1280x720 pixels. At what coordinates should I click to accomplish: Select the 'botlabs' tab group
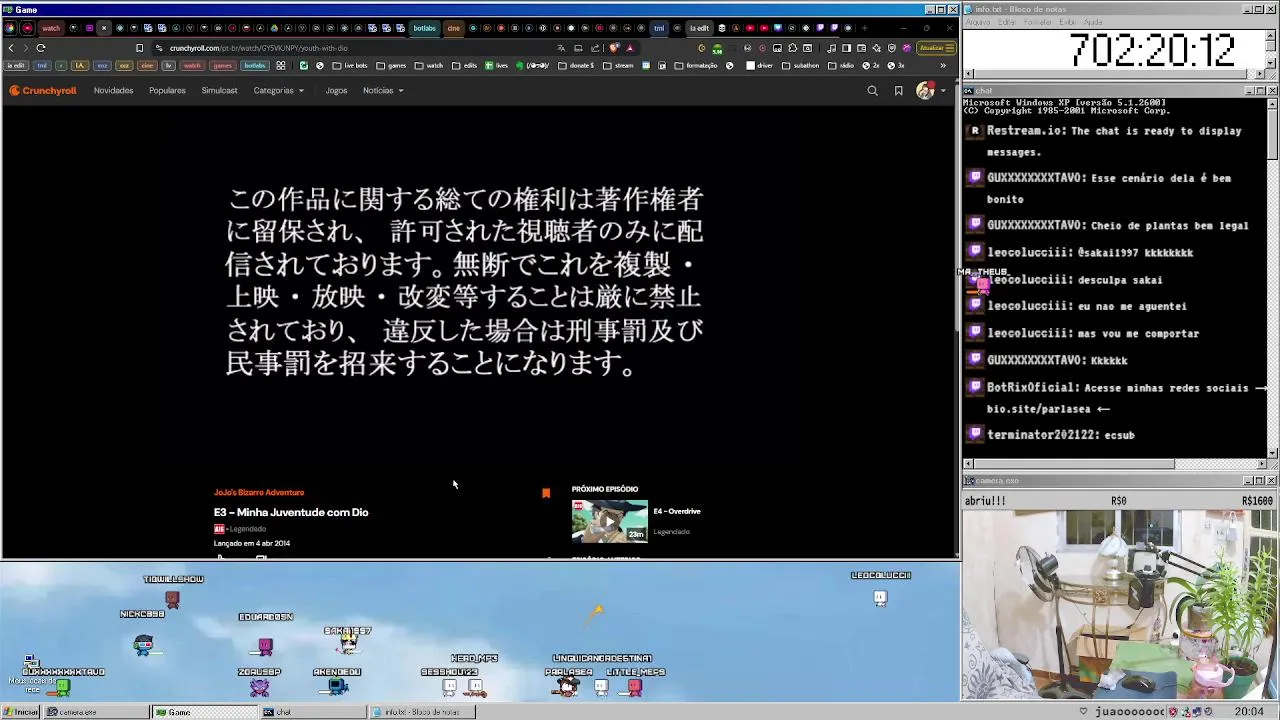pos(424,28)
